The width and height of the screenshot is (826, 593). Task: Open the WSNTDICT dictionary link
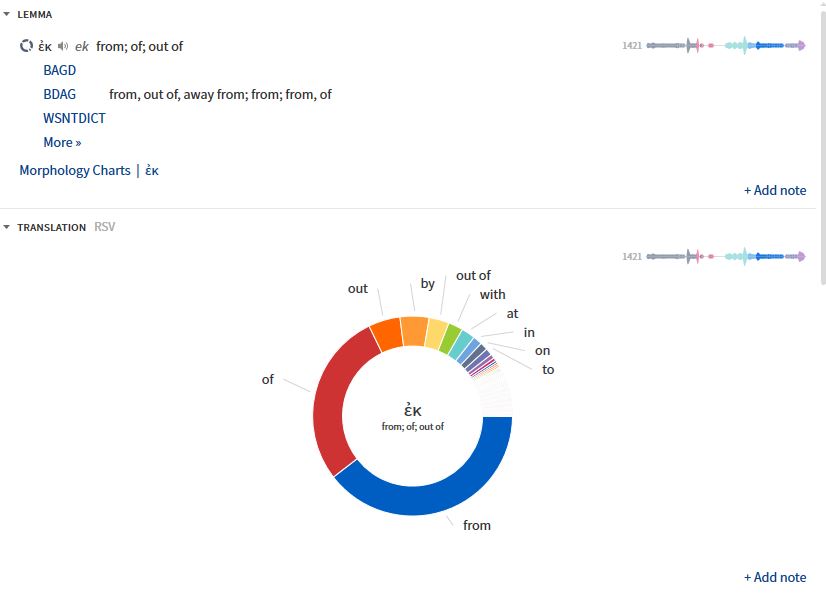(x=74, y=118)
